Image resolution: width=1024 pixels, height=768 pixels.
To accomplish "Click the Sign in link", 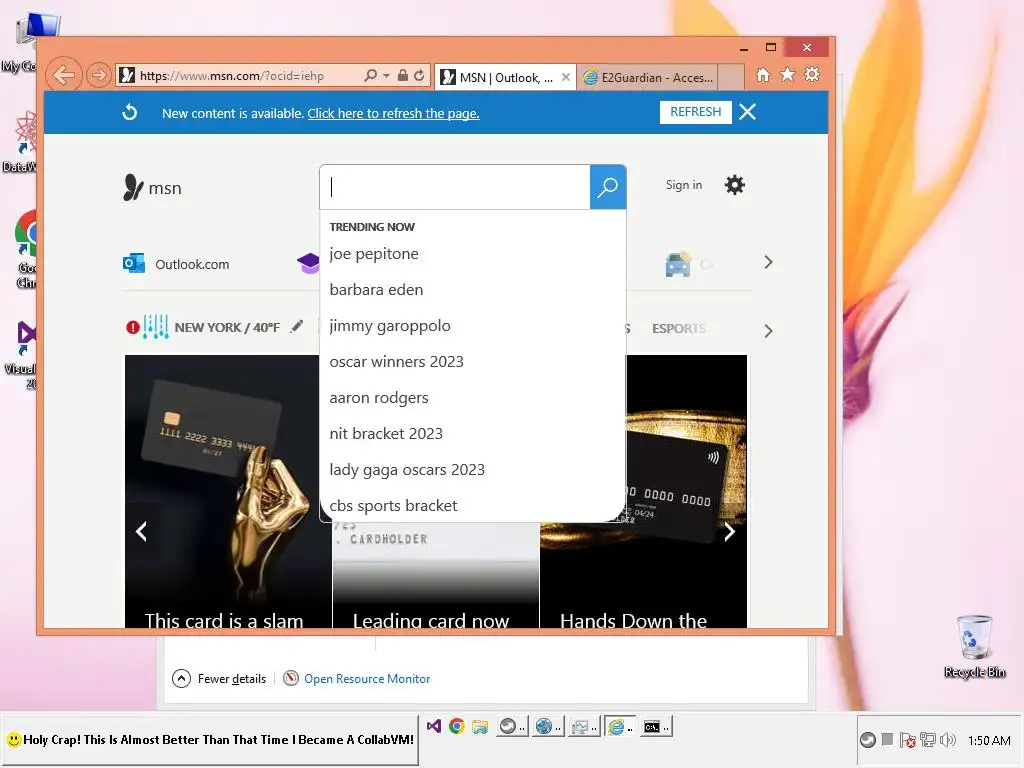I will pos(684,185).
